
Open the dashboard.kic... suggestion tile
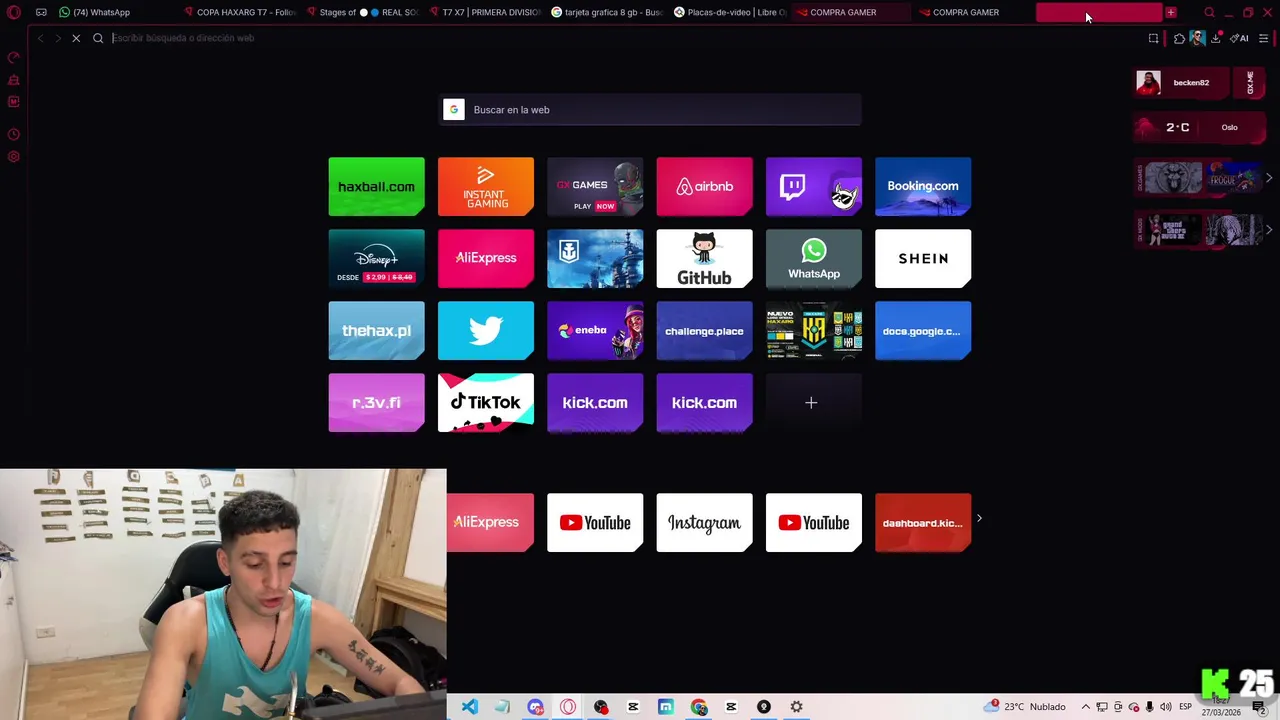click(923, 522)
